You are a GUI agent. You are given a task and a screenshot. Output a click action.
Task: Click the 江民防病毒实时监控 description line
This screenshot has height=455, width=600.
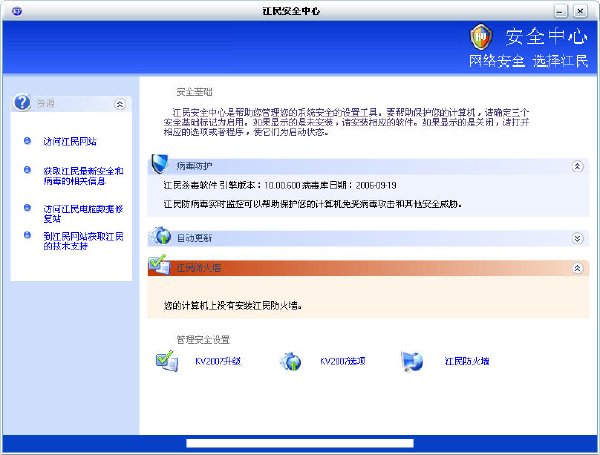(x=313, y=204)
